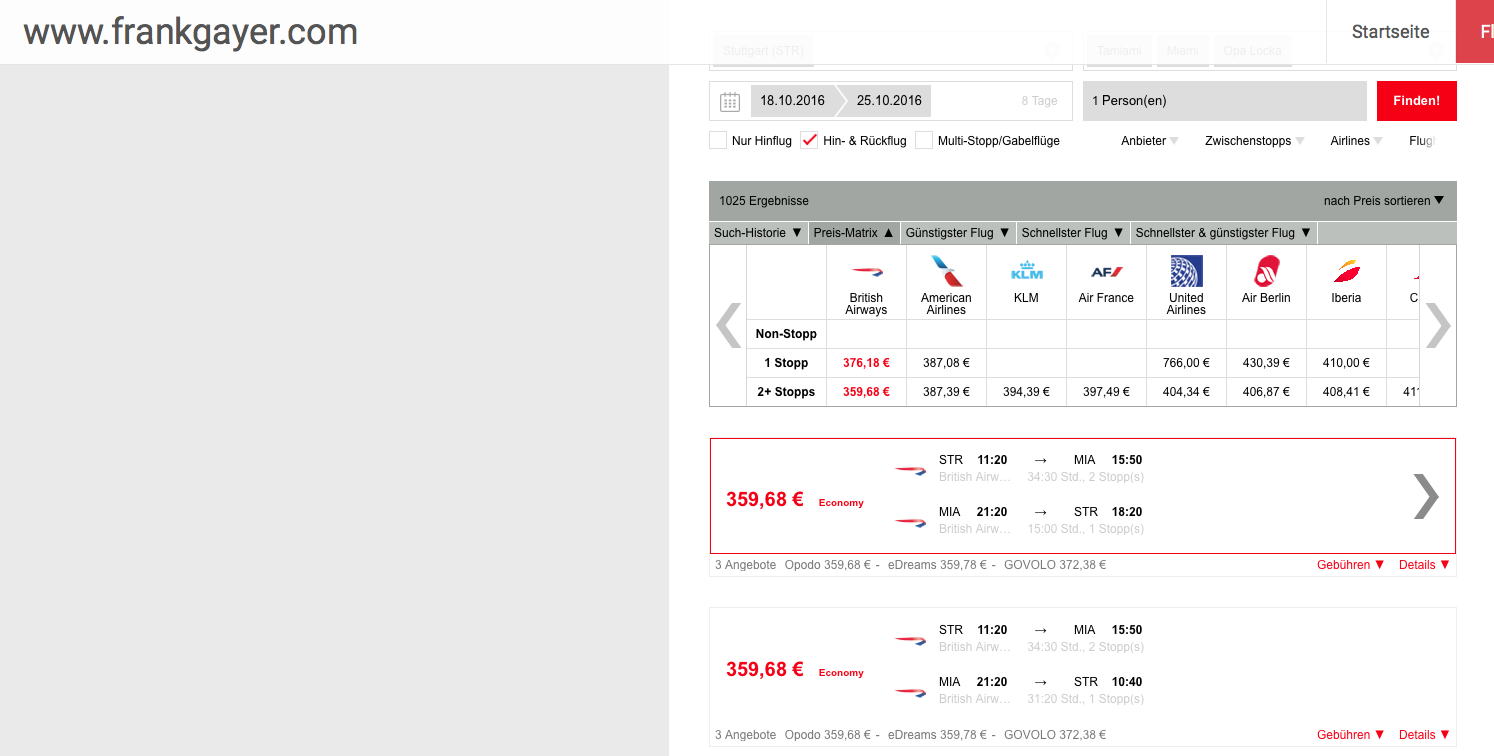This screenshot has height=756, width=1494.
Task: Select British Airways 1 Stopp price 376,18 €
Action: tap(866, 363)
